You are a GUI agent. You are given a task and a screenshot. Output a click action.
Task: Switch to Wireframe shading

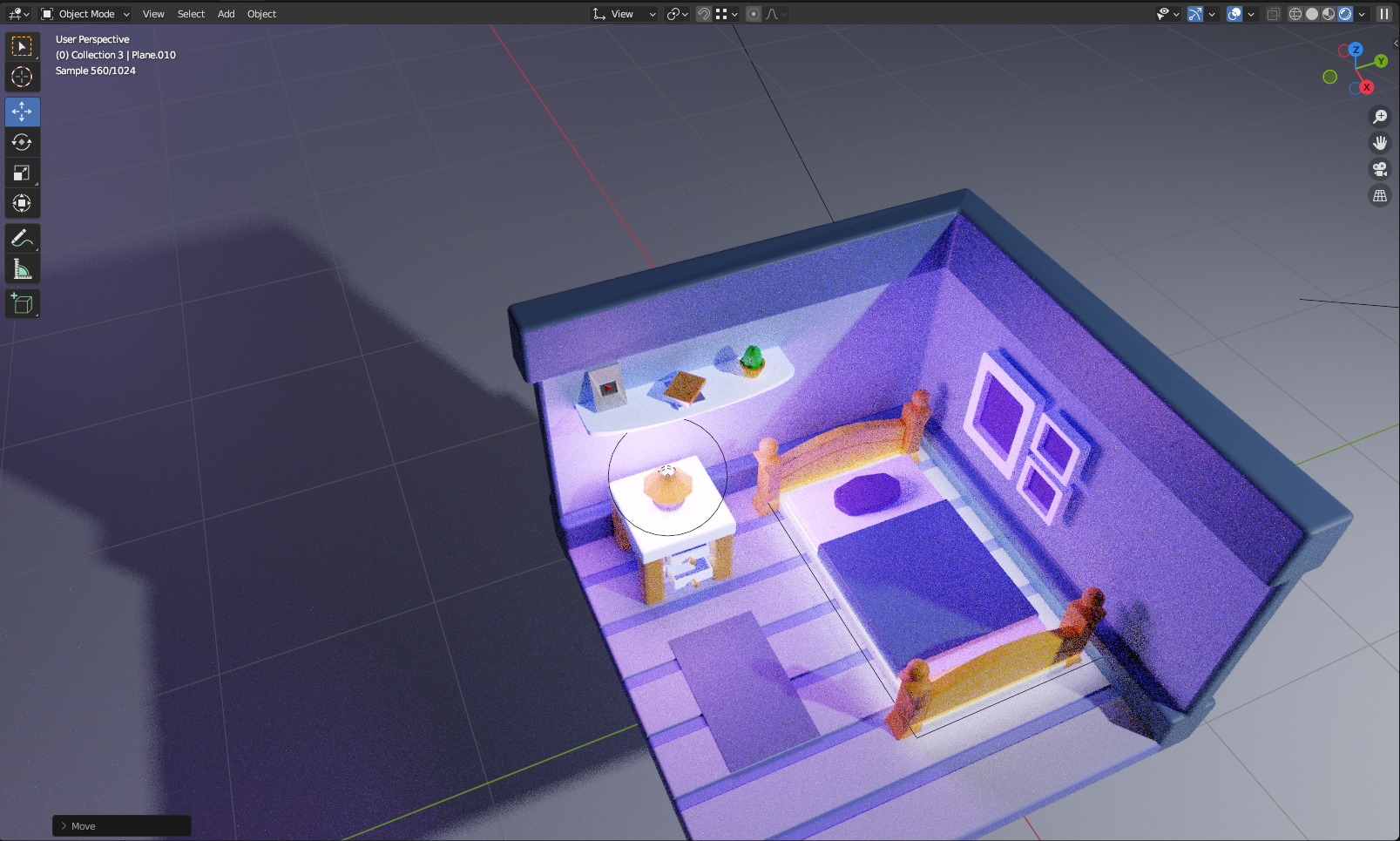tap(1295, 14)
